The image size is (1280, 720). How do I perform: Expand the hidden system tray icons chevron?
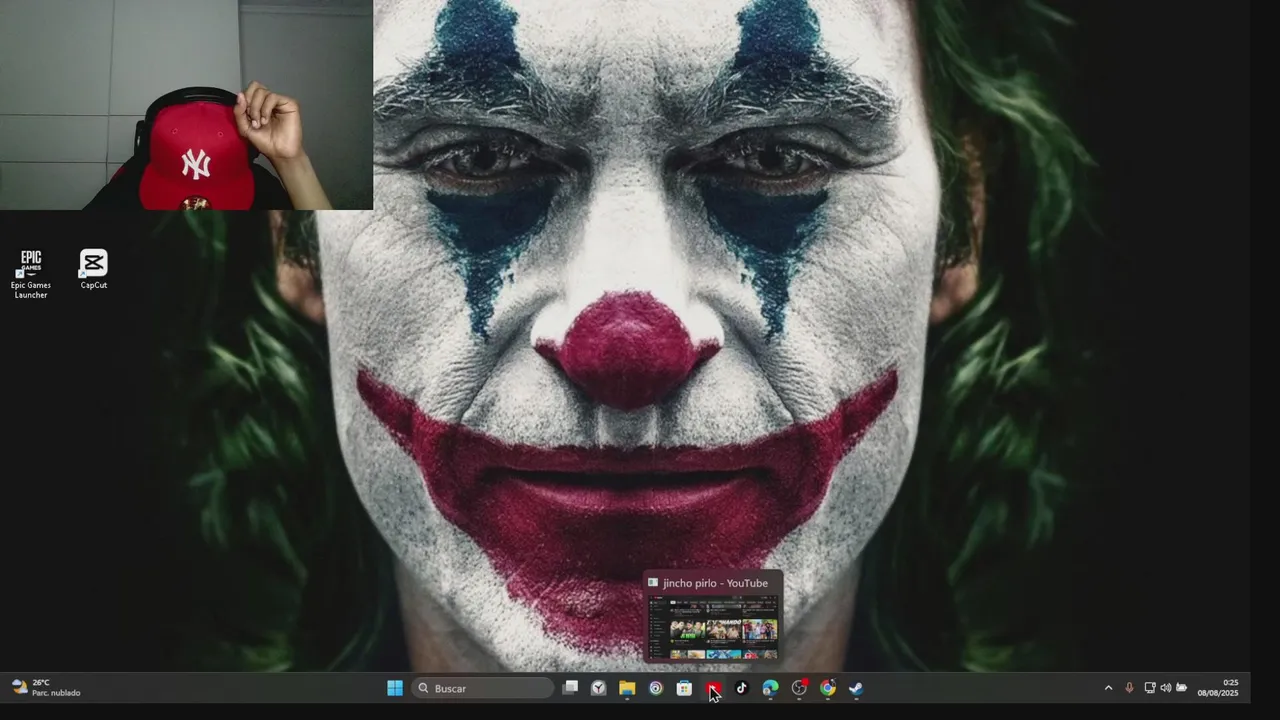tap(1108, 688)
